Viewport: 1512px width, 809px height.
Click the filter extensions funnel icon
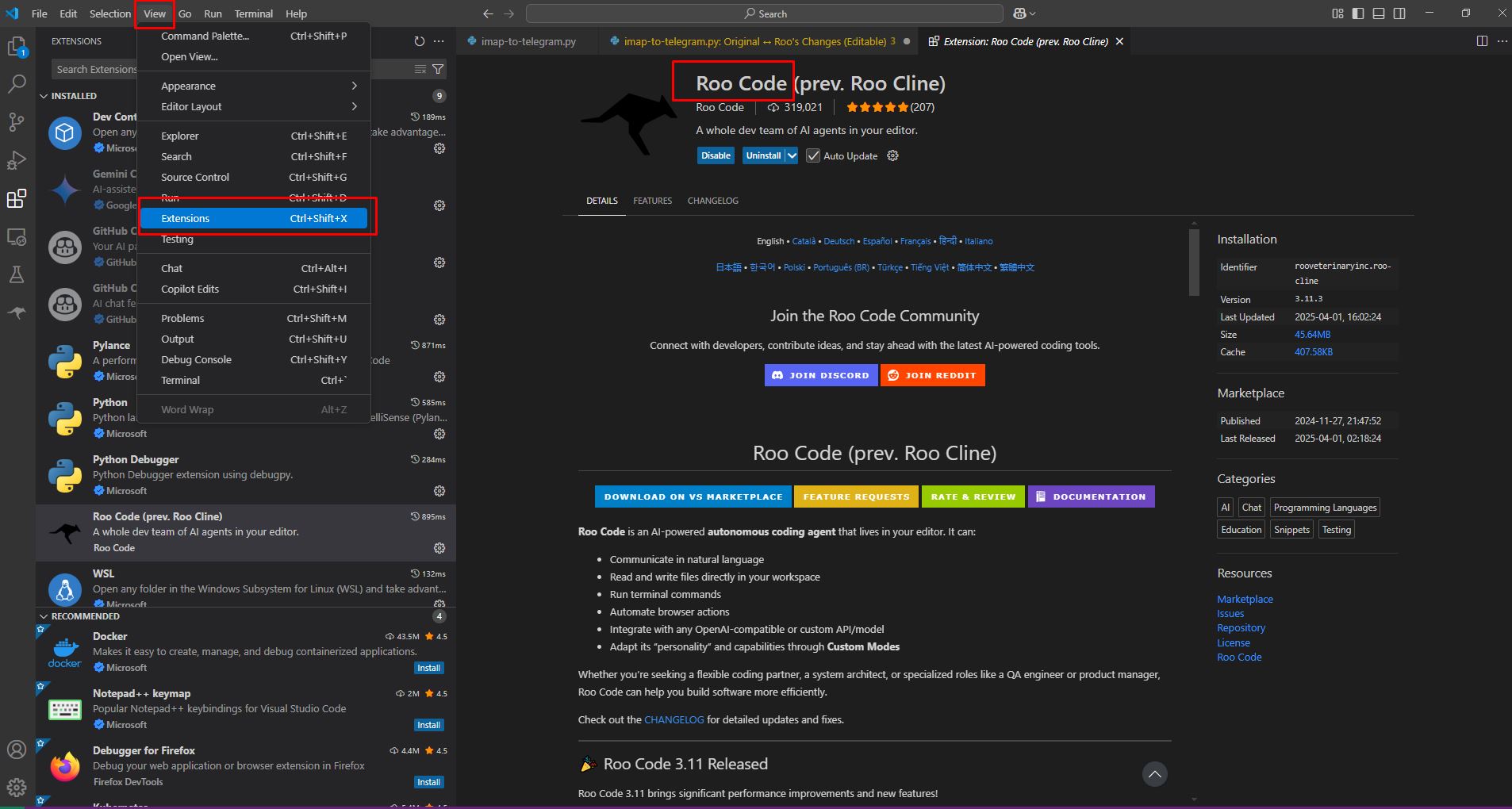(x=438, y=70)
